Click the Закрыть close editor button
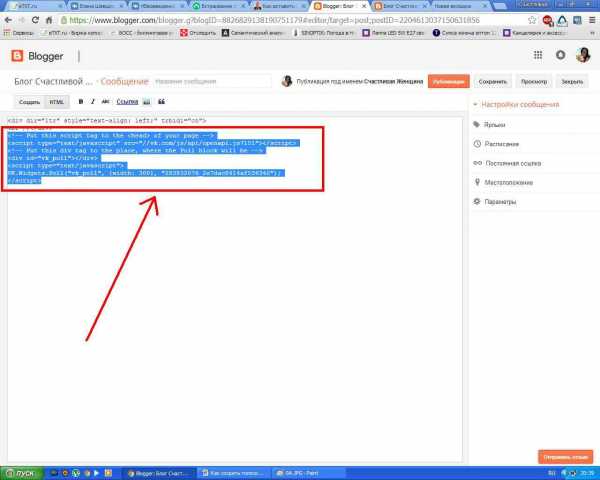This screenshot has width=600, height=480. click(572, 82)
